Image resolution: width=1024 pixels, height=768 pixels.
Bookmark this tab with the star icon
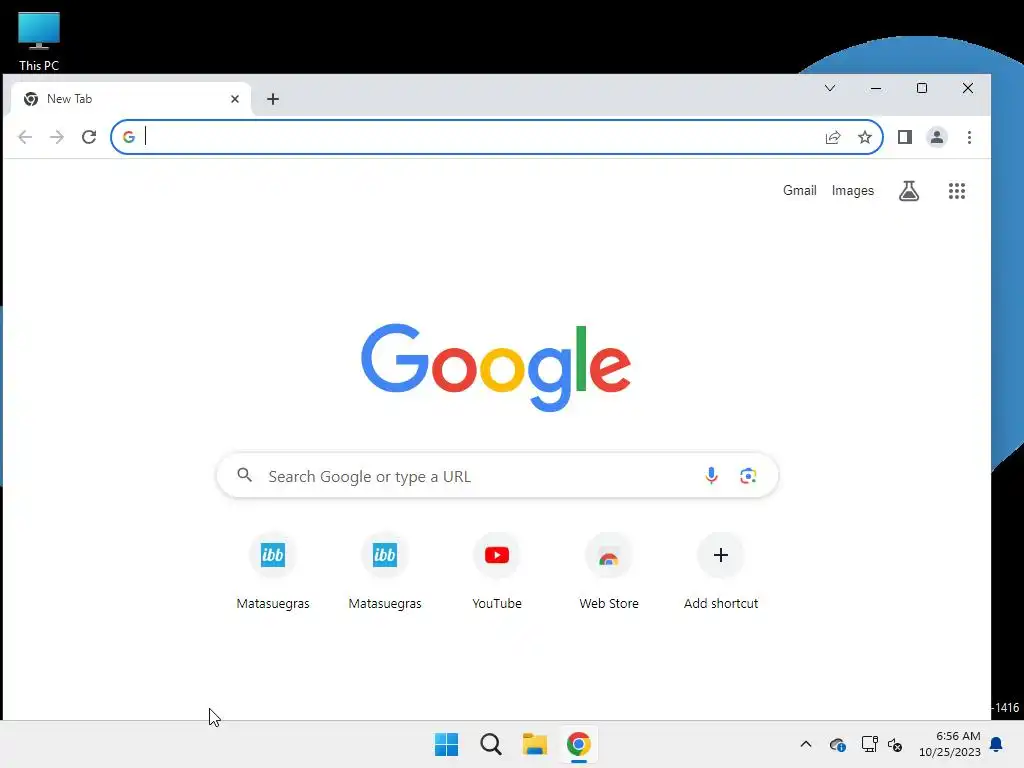tap(865, 137)
